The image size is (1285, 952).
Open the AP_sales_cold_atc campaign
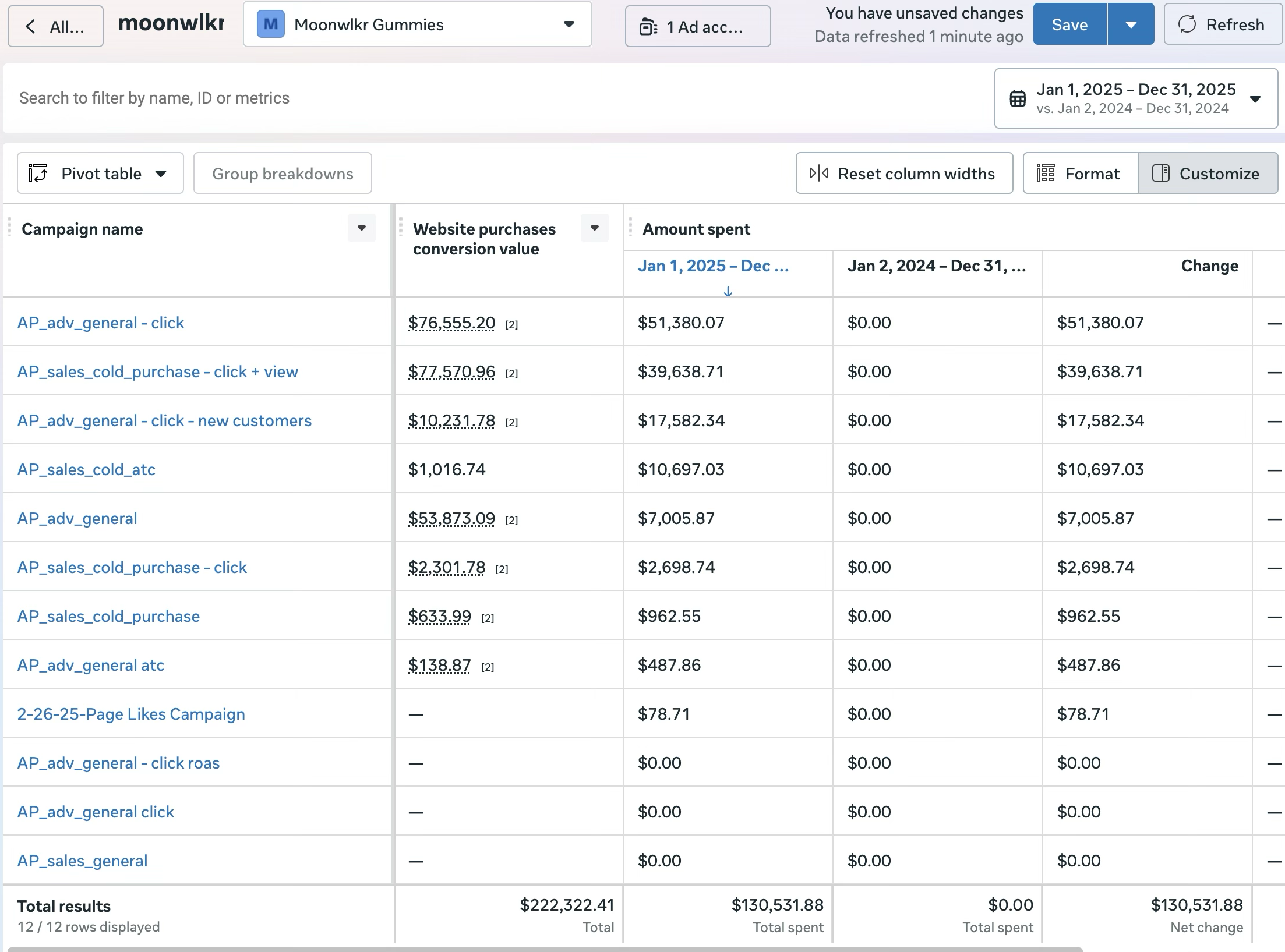click(86, 469)
